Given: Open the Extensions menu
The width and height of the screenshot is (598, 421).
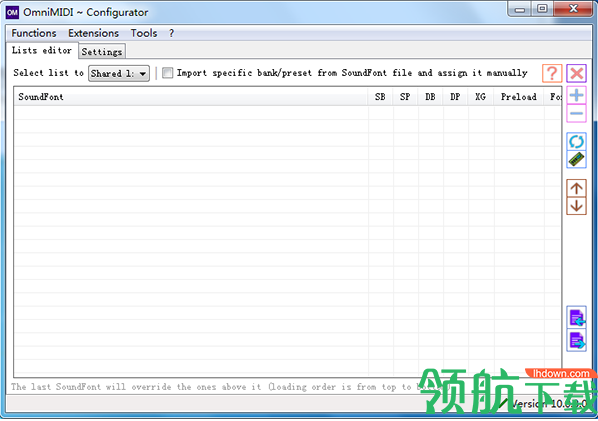Looking at the screenshot, I should [x=93, y=33].
